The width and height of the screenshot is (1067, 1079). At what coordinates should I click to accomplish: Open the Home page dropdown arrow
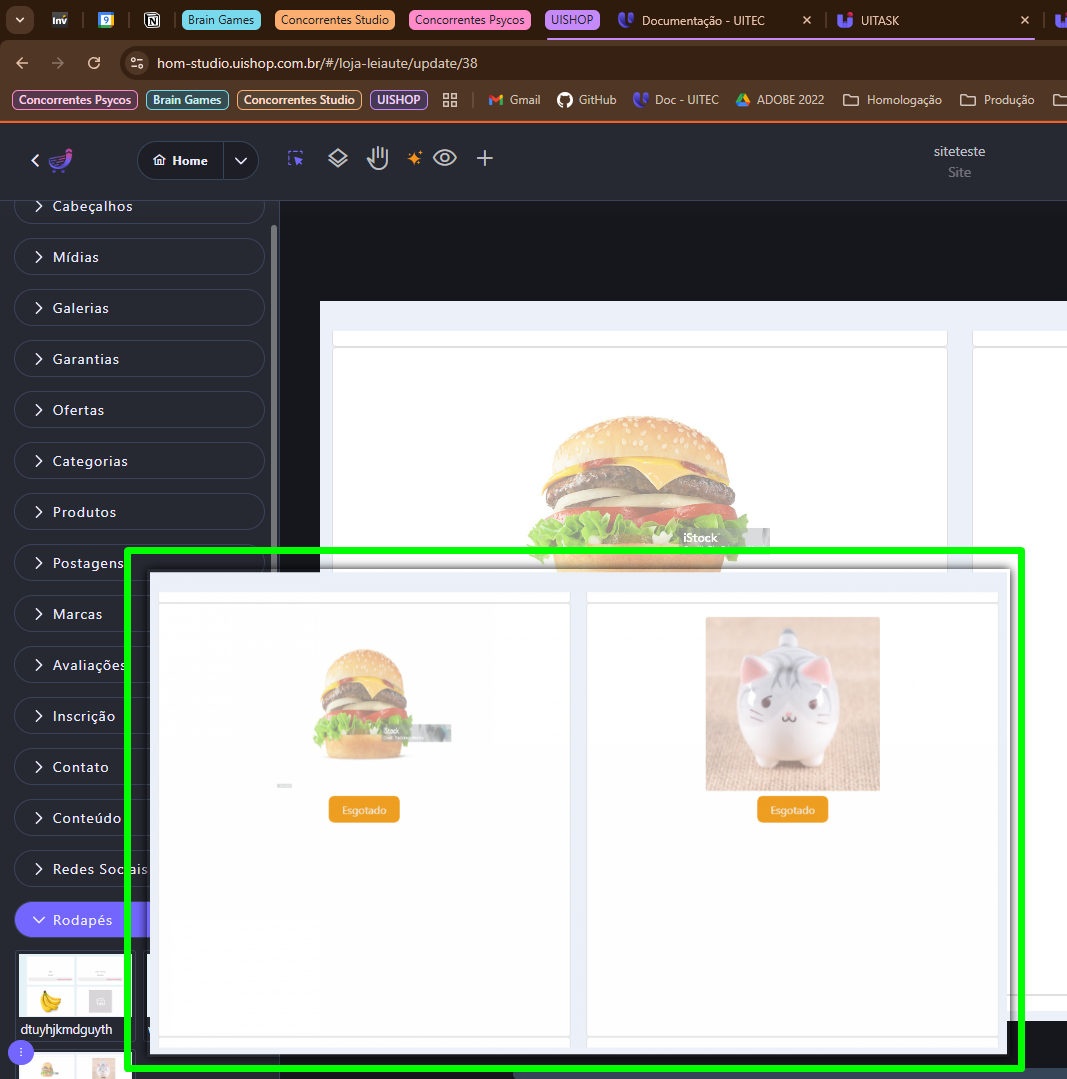point(241,161)
